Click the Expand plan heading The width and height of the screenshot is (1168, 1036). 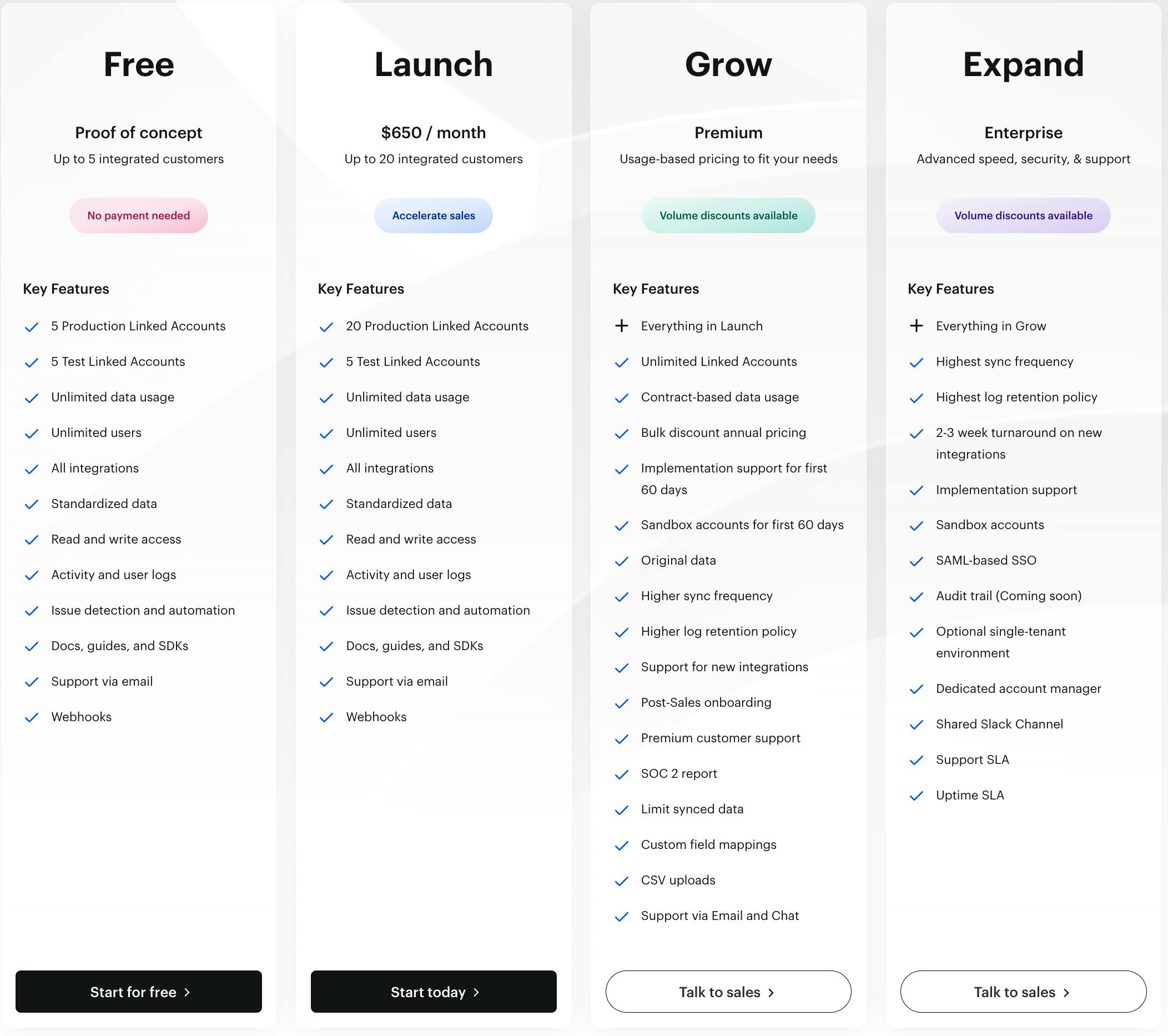[x=1023, y=64]
